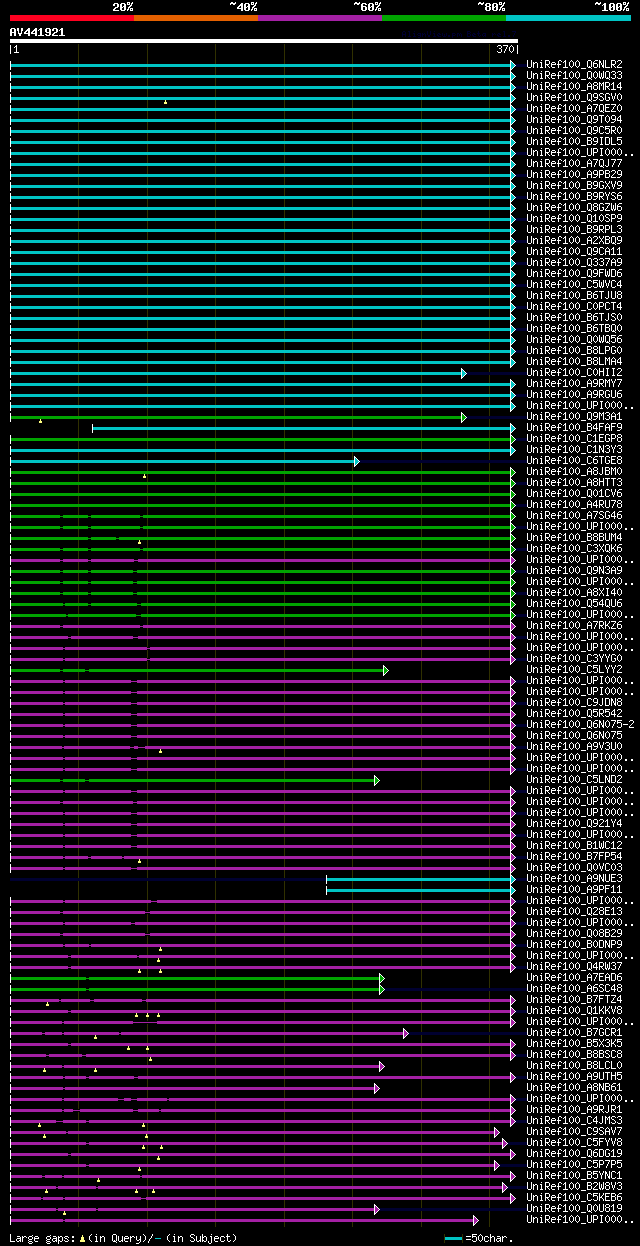Viewport: 640px width, 1246px height.
Task: Open hit UniRef100_Q0WQ33
Action: tap(574, 76)
